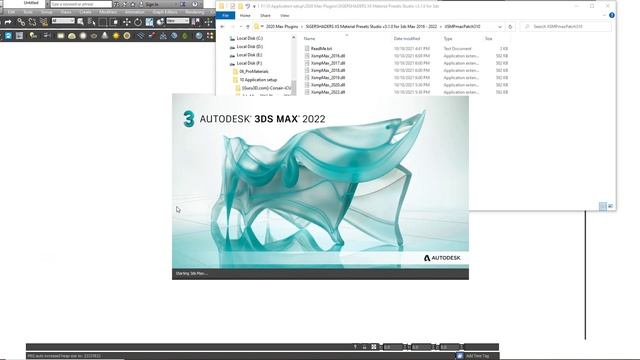Switch to the Home tab in File Explorer
The image size is (640, 360).
[x=245, y=16]
